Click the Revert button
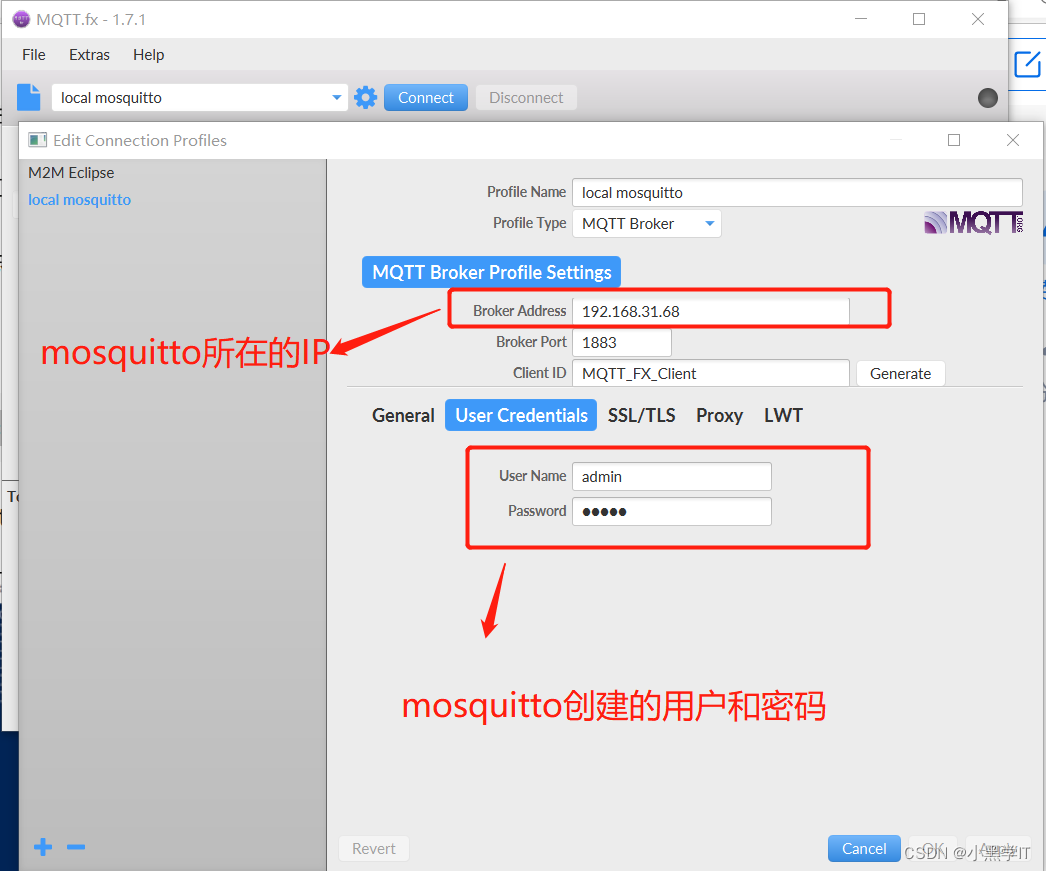1046x871 pixels. (x=374, y=848)
